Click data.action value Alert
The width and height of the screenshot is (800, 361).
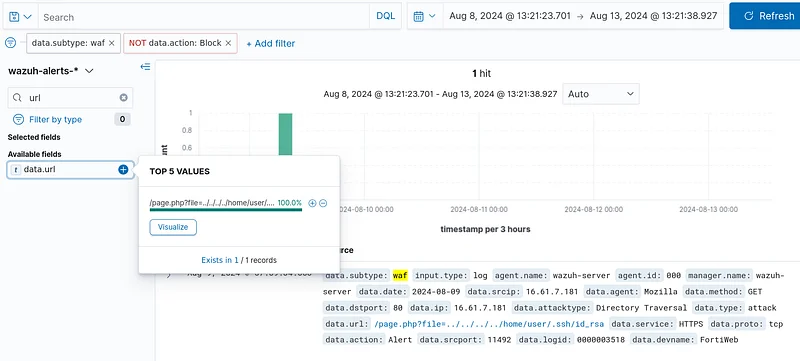[400, 340]
